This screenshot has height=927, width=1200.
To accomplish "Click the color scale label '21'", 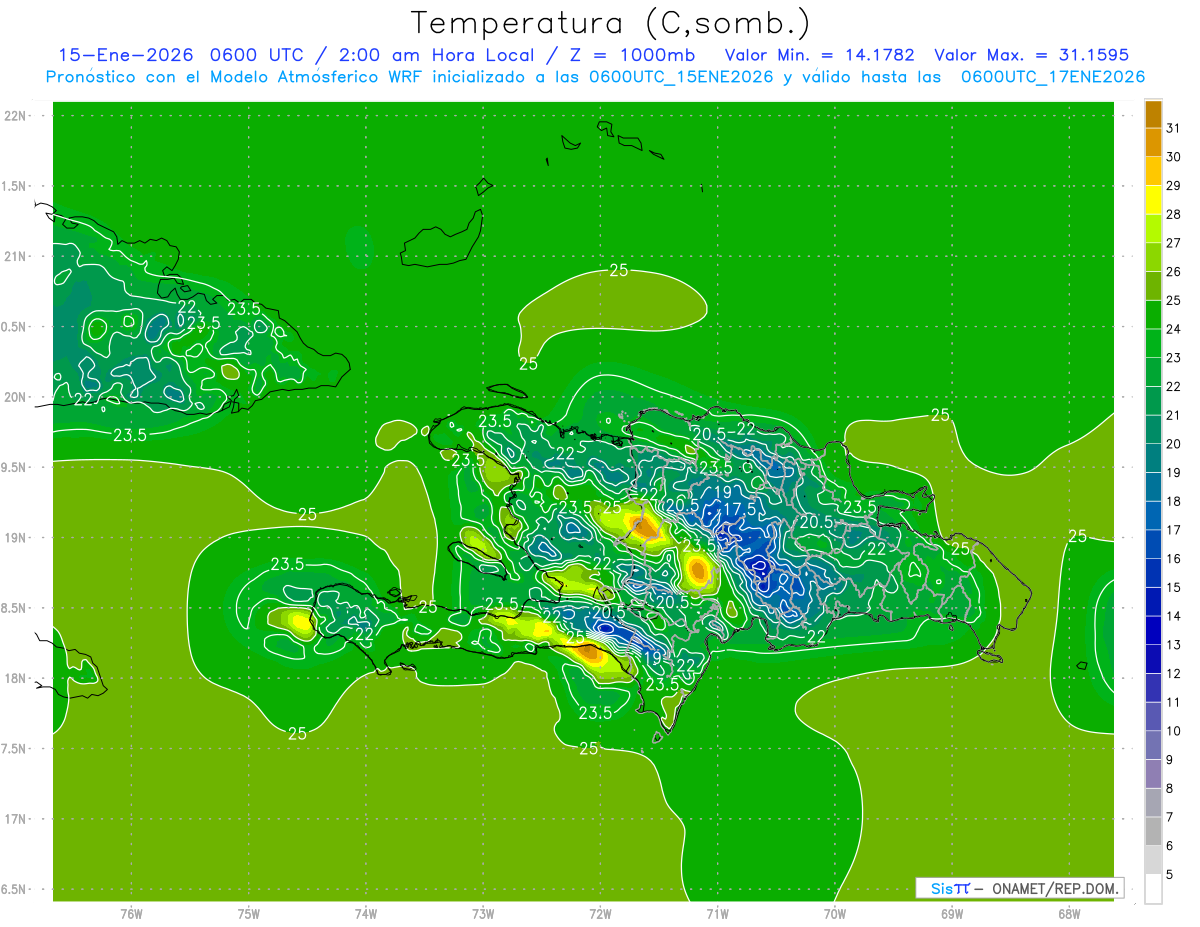I will point(1173,415).
